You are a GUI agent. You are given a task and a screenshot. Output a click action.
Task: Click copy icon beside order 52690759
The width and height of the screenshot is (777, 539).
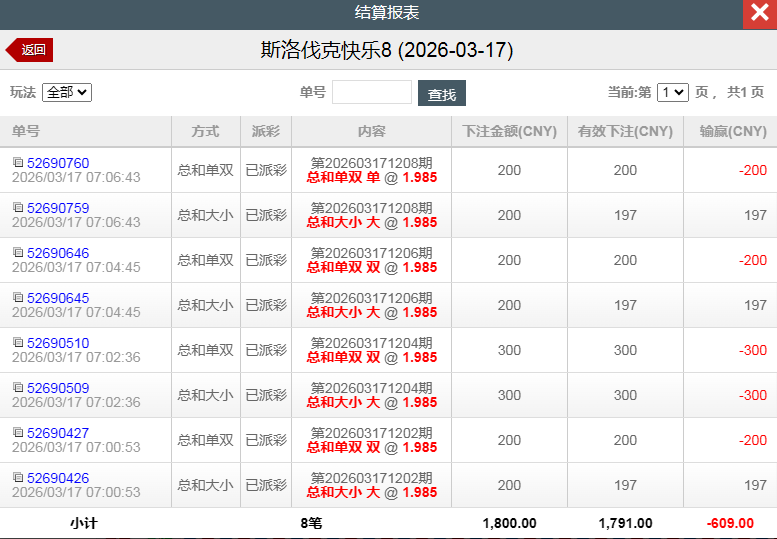coord(18,207)
